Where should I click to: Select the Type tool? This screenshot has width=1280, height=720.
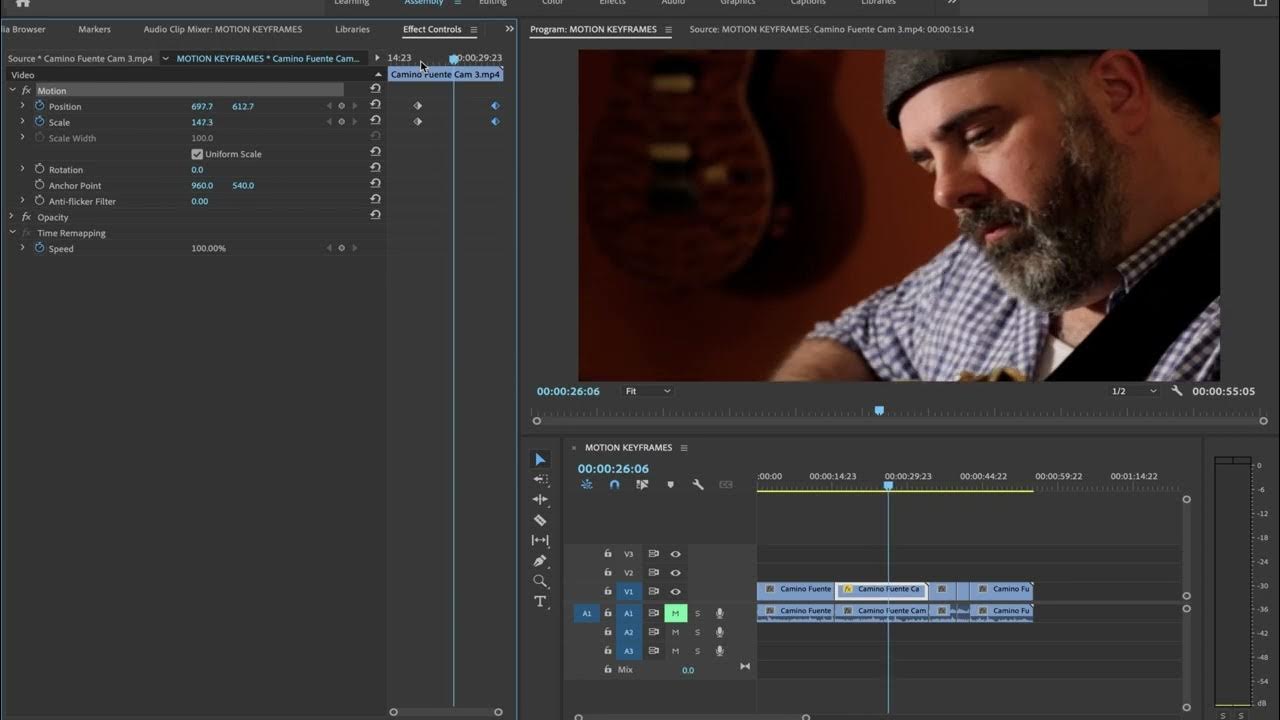coord(540,601)
